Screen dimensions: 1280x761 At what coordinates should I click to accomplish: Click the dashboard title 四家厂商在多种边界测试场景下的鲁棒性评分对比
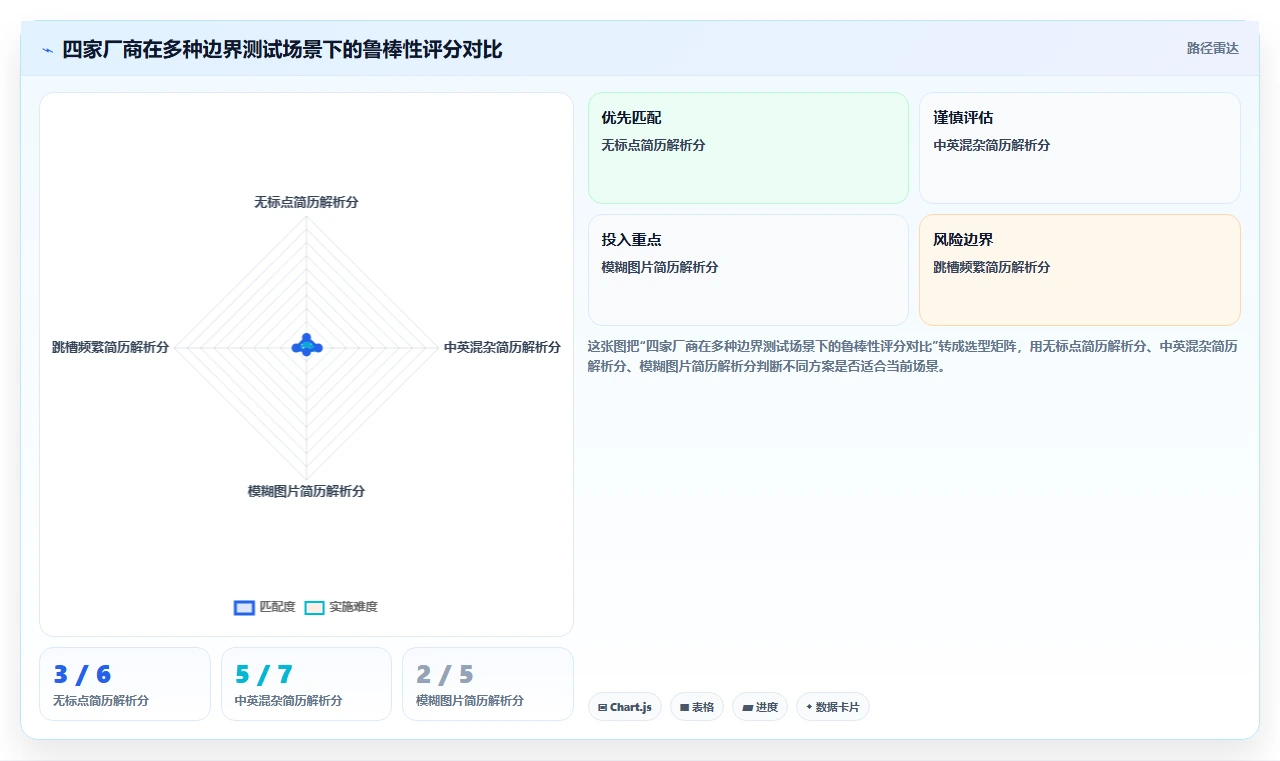282,49
